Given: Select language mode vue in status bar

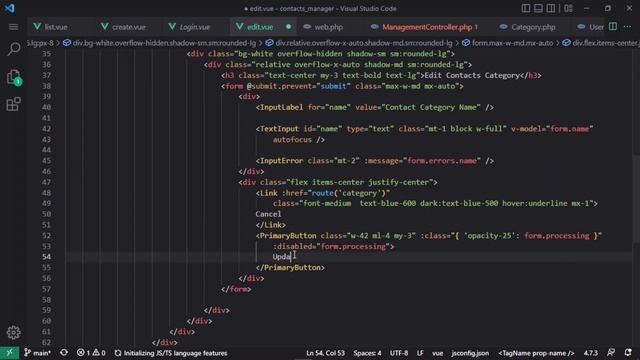Looking at the screenshot, I should click(438, 353).
